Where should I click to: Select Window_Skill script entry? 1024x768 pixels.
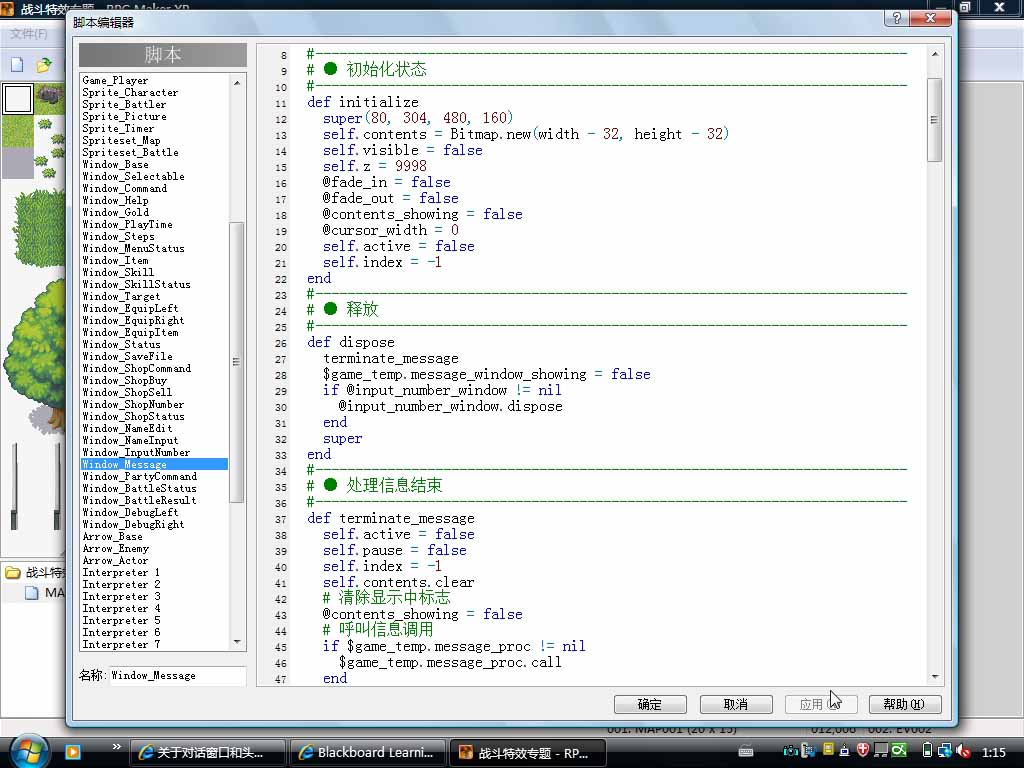[118, 272]
